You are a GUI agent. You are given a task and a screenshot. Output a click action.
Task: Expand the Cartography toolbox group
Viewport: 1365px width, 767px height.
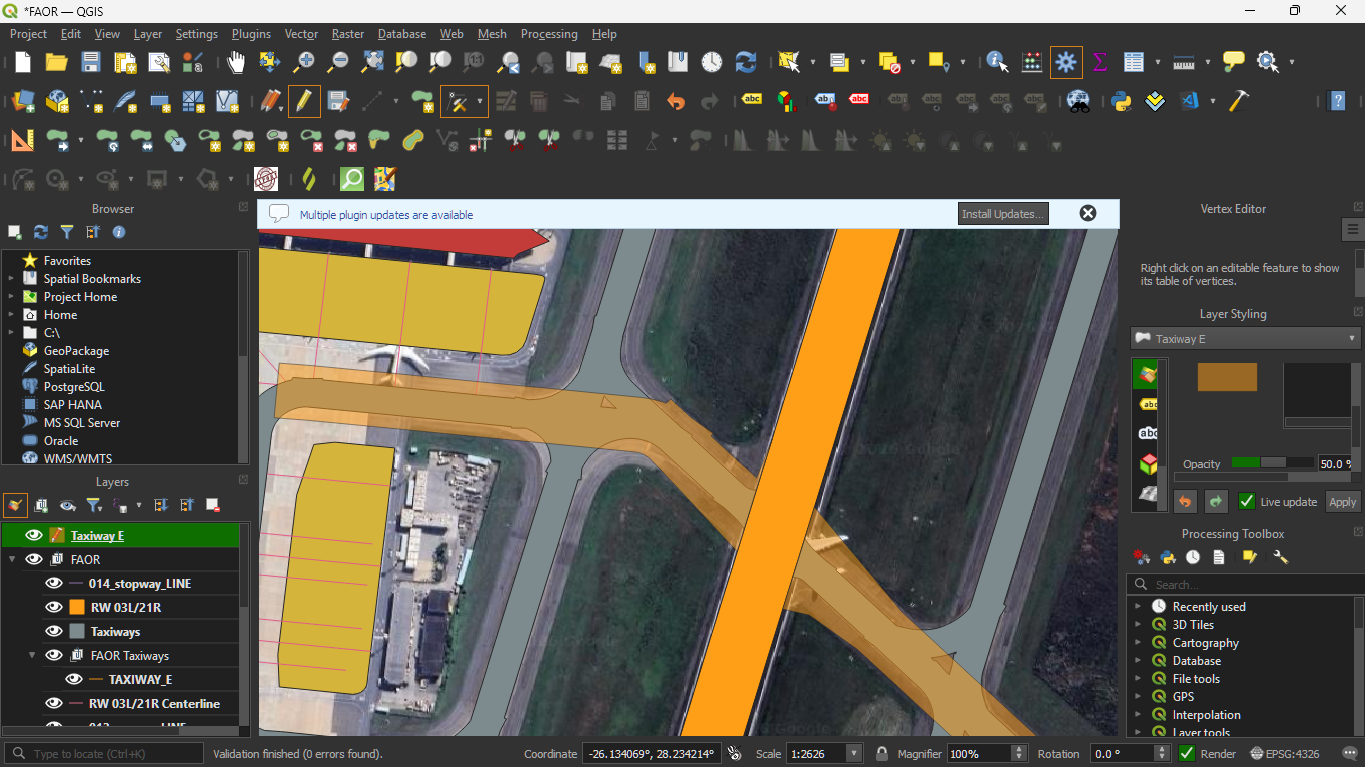point(1138,643)
